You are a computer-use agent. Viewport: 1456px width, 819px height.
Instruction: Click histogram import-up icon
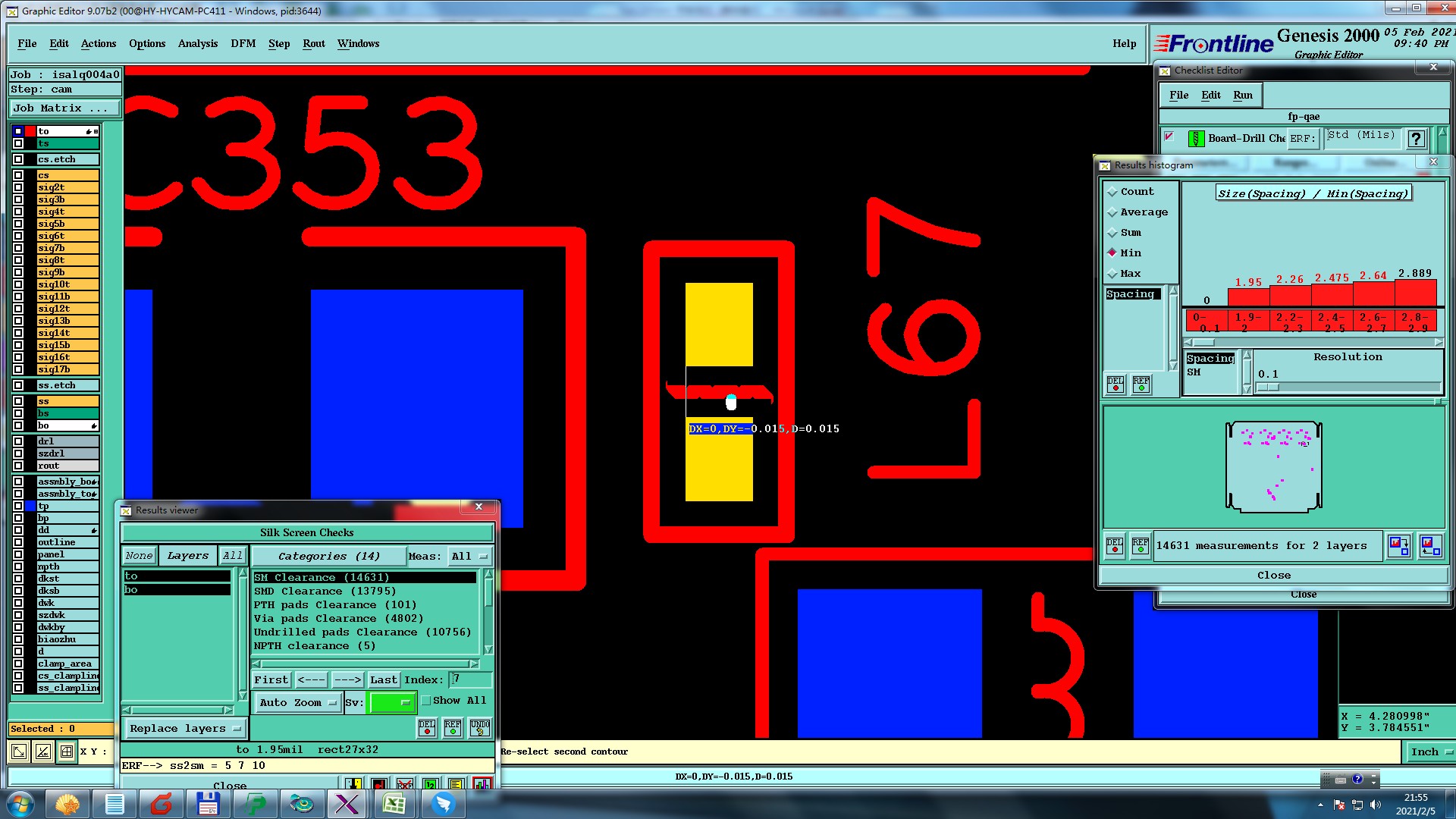(x=1430, y=545)
